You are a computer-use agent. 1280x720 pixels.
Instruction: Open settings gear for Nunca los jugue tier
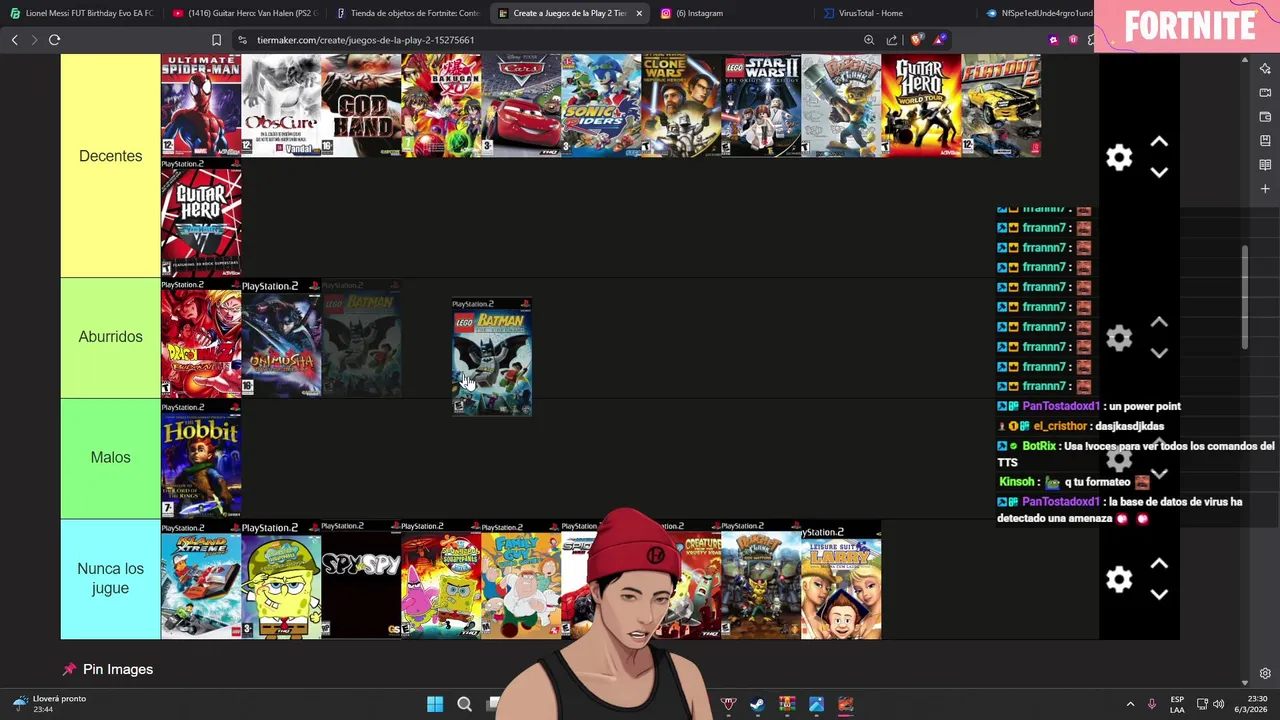(1119, 579)
